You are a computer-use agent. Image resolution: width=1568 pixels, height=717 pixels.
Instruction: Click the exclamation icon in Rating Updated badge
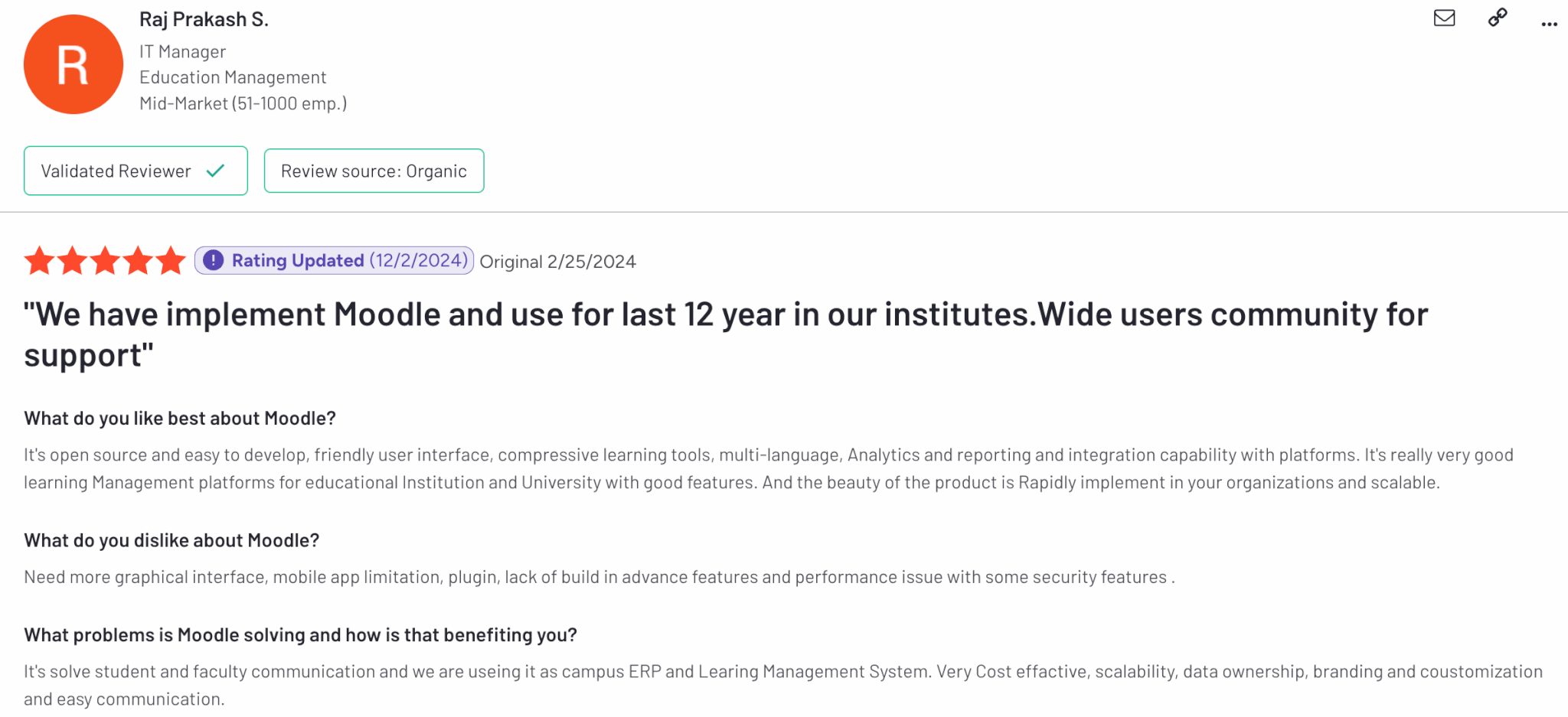pyautogui.click(x=214, y=261)
